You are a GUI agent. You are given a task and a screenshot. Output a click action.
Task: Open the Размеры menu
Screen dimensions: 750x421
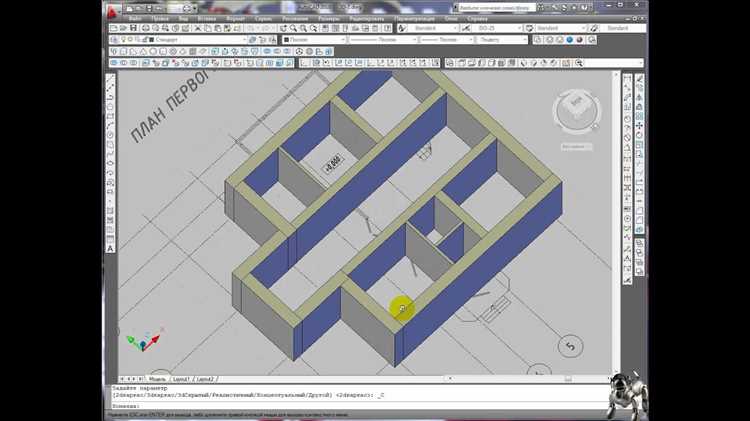point(330,19)
